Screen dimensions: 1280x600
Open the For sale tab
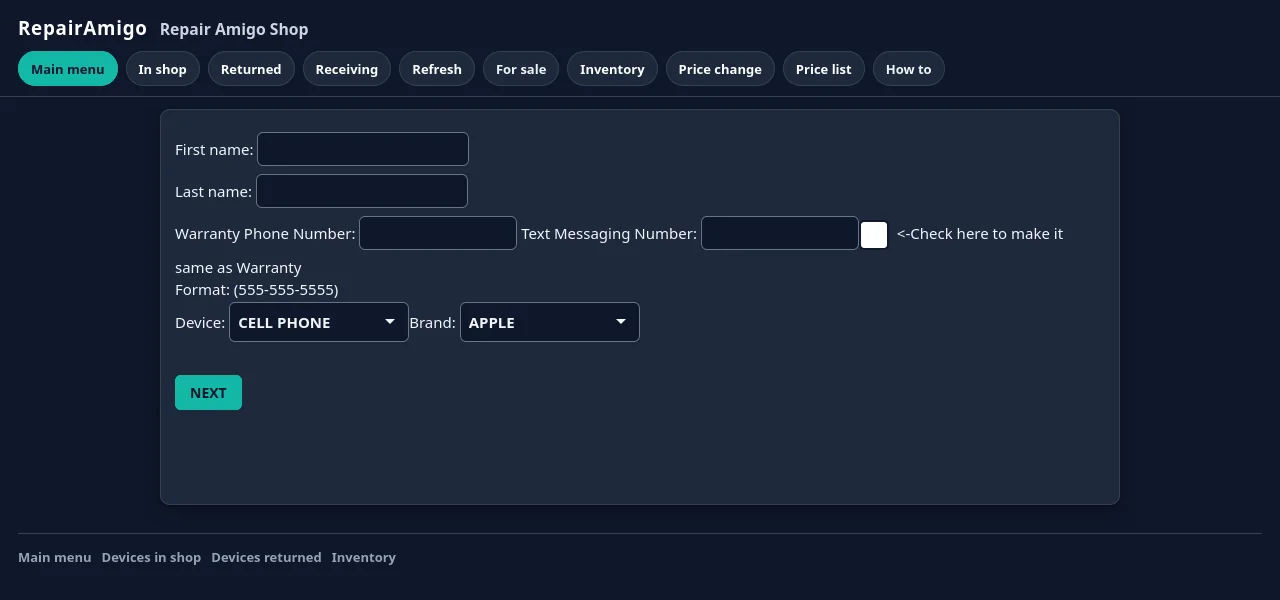pyautogui.click(x=521, y=69)
